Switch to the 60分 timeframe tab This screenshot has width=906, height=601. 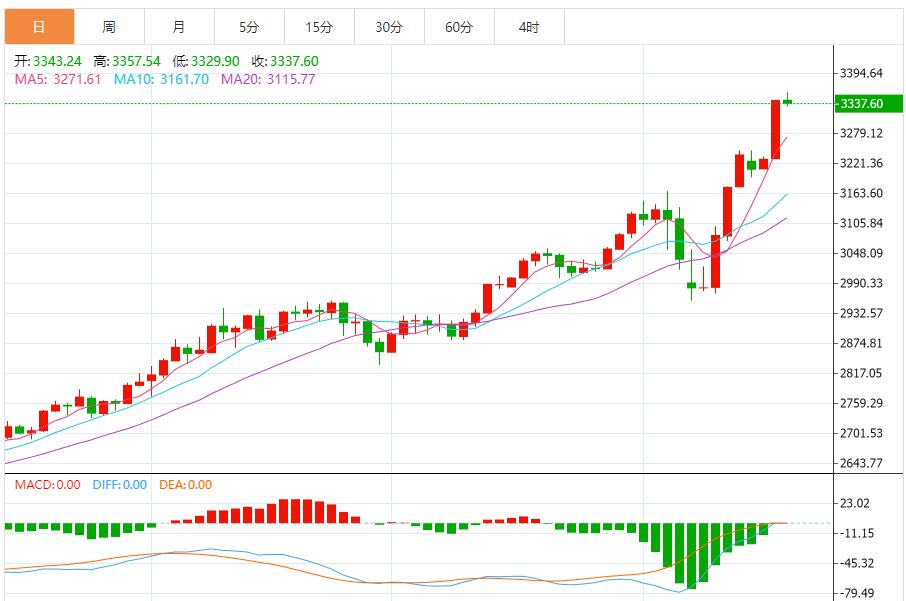click(459, 27)
